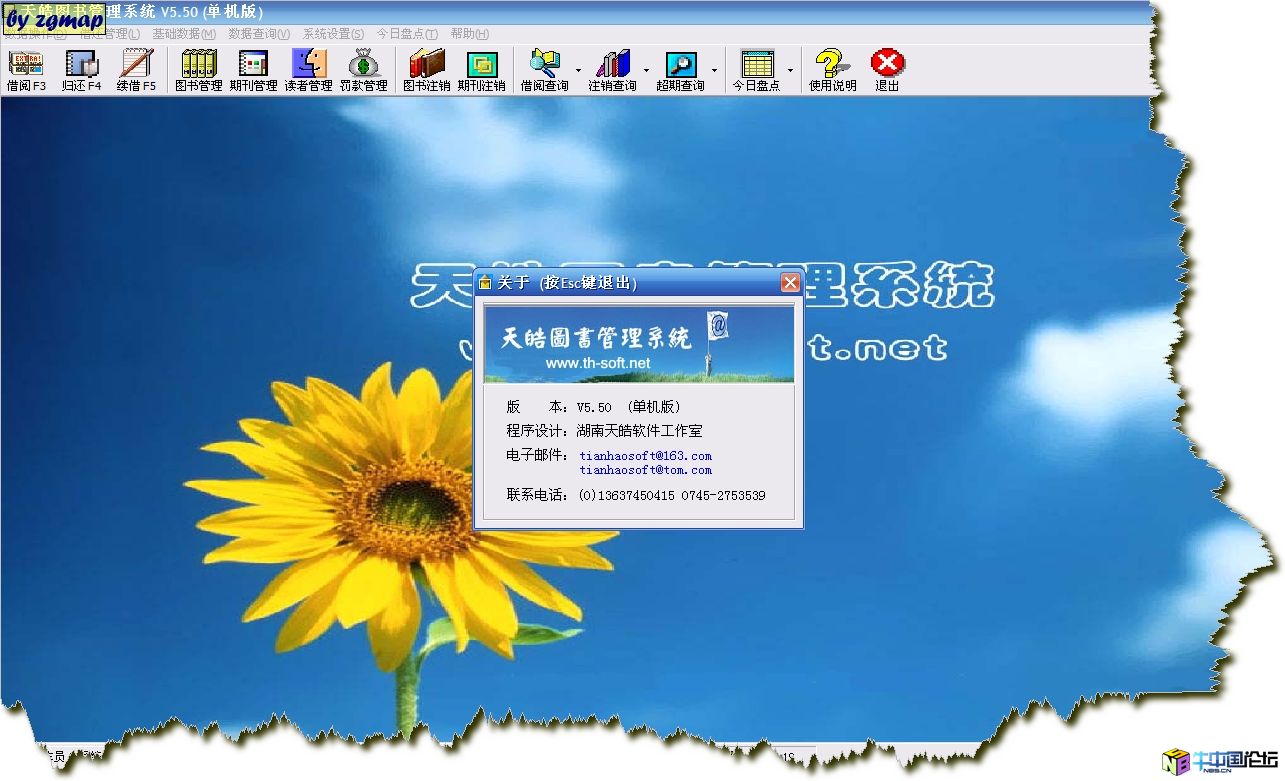Click version text V5.50 (单机版) in dialog
Screen dimensions: 1285x781
click(x=628, y=407)
